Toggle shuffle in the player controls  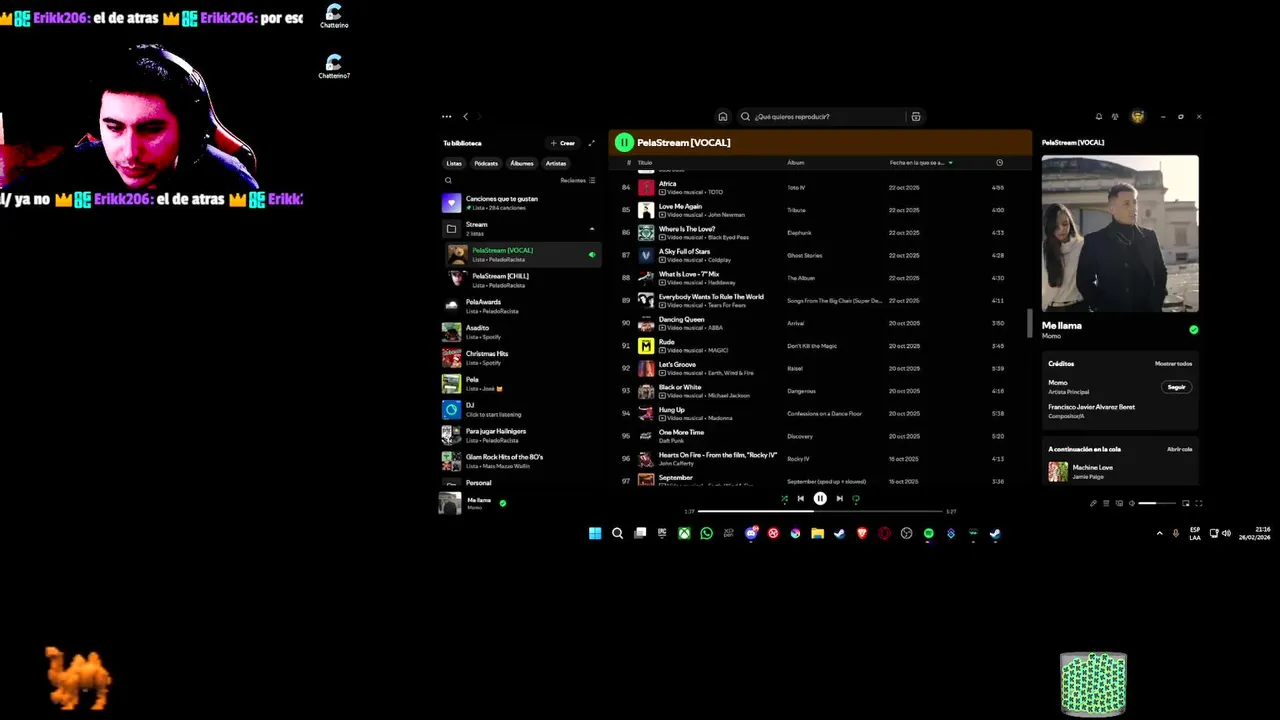pos(784,499)
